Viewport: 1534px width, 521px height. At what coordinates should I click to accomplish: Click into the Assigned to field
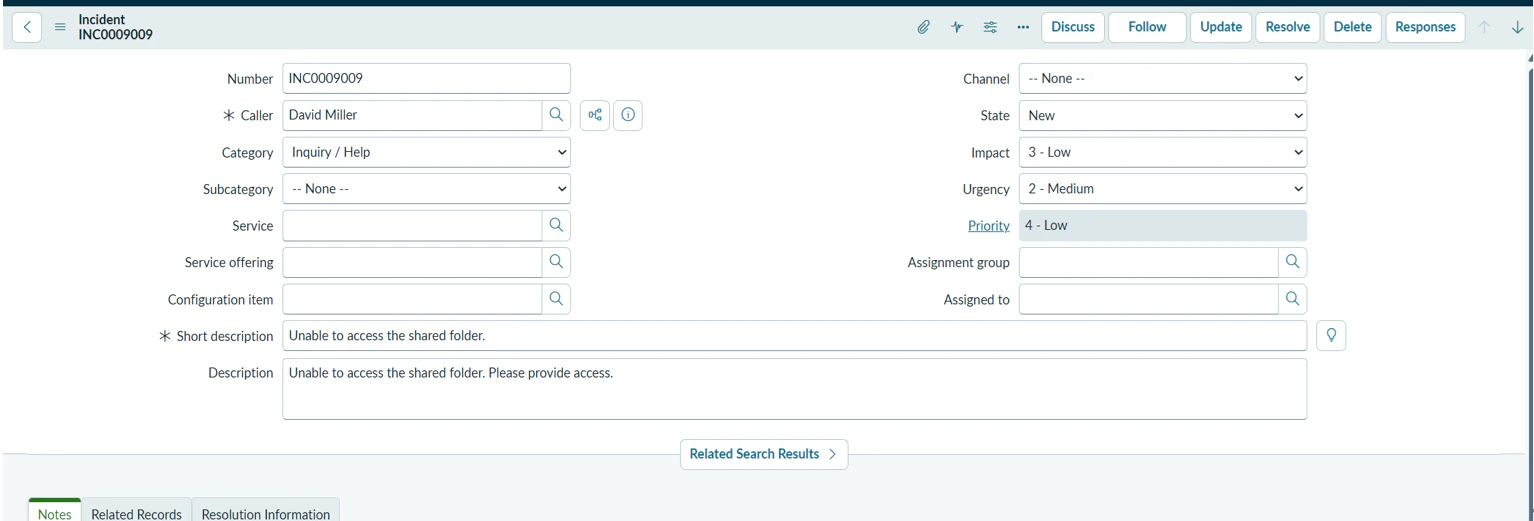pos(1149,299)
